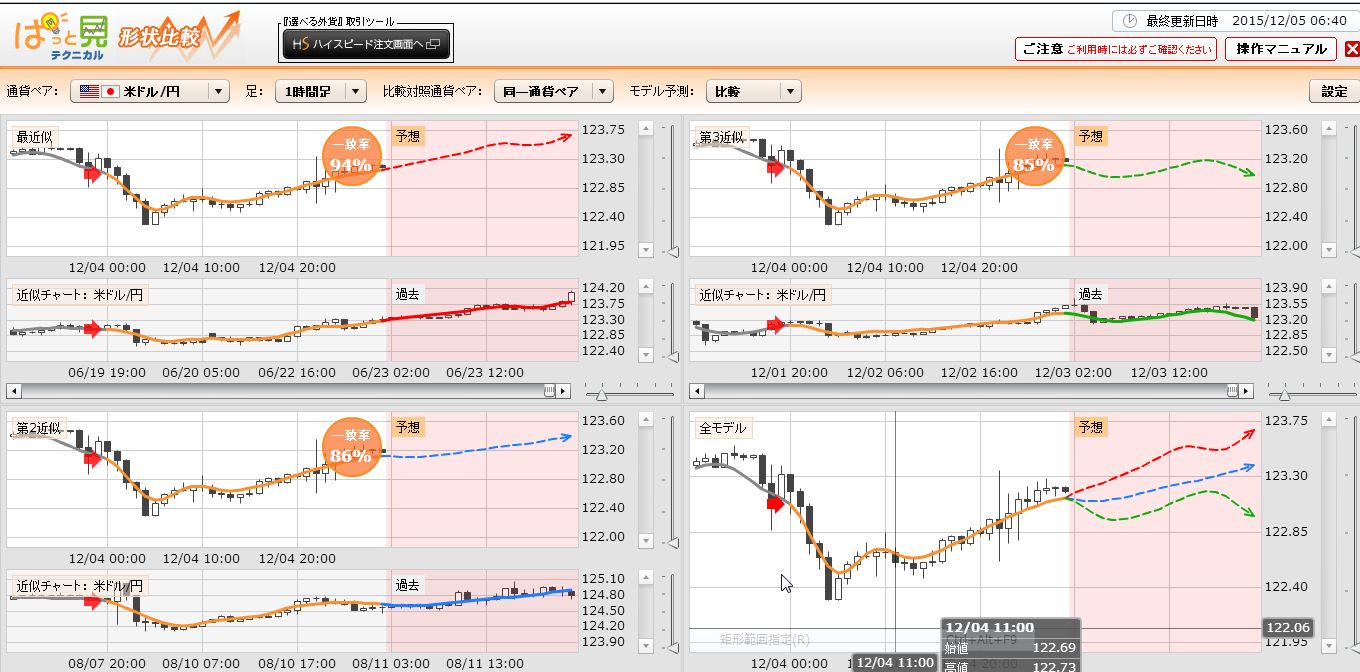The image size is (1360, 672).
Task: Click the 第2近似 chart label
Action: click(x=38, y=427)
